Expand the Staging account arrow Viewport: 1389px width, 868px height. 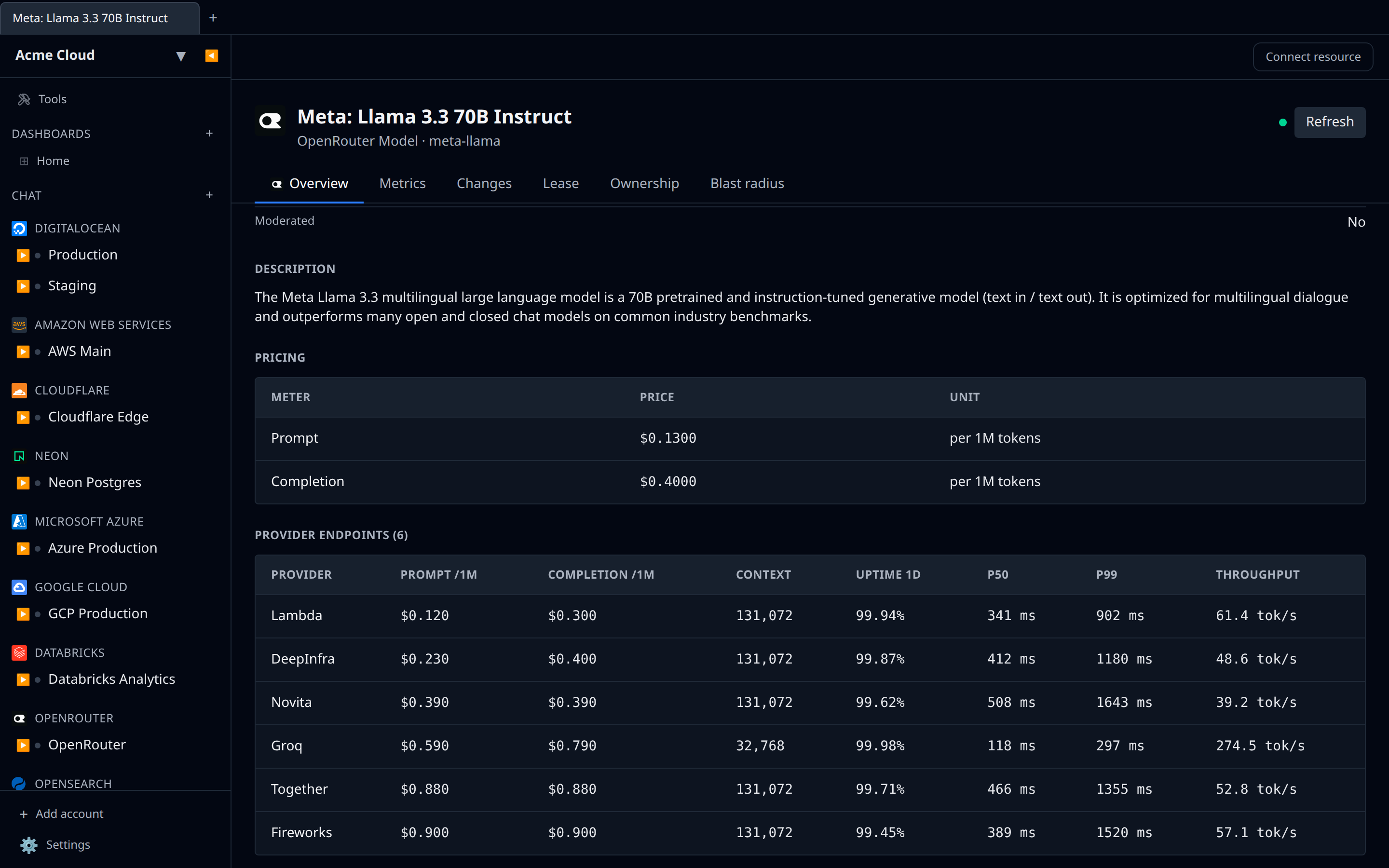[23, 286]
